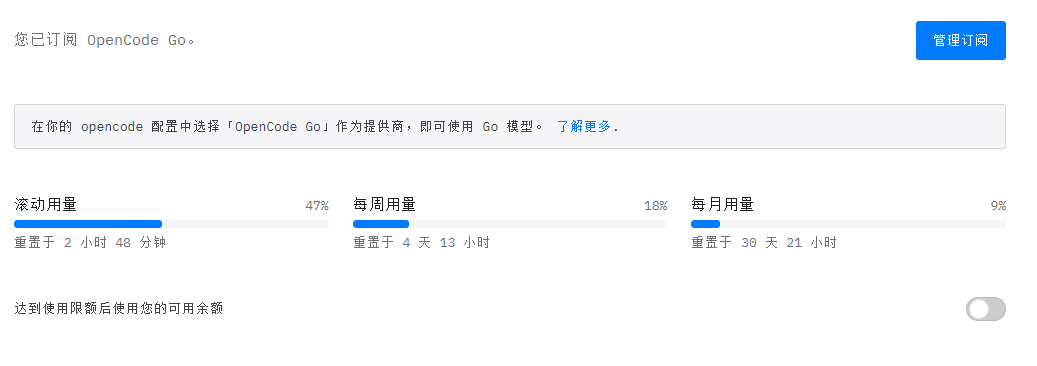This screenshot has height=366, width=1037.
Task: Enable the 达到使用限额后使用您的可用余额 toggle
Action: 985,309
